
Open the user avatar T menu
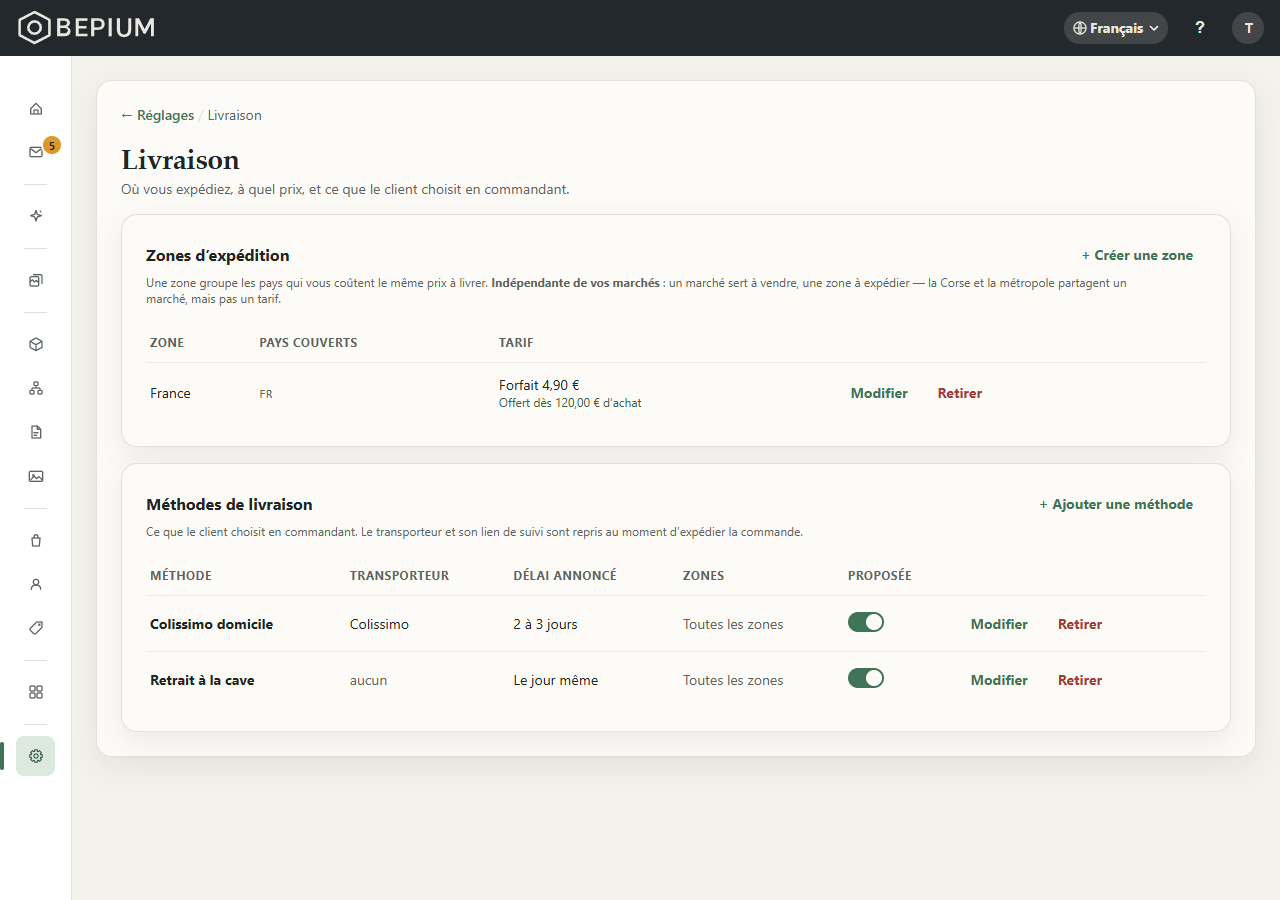[x=1248, y=28]
